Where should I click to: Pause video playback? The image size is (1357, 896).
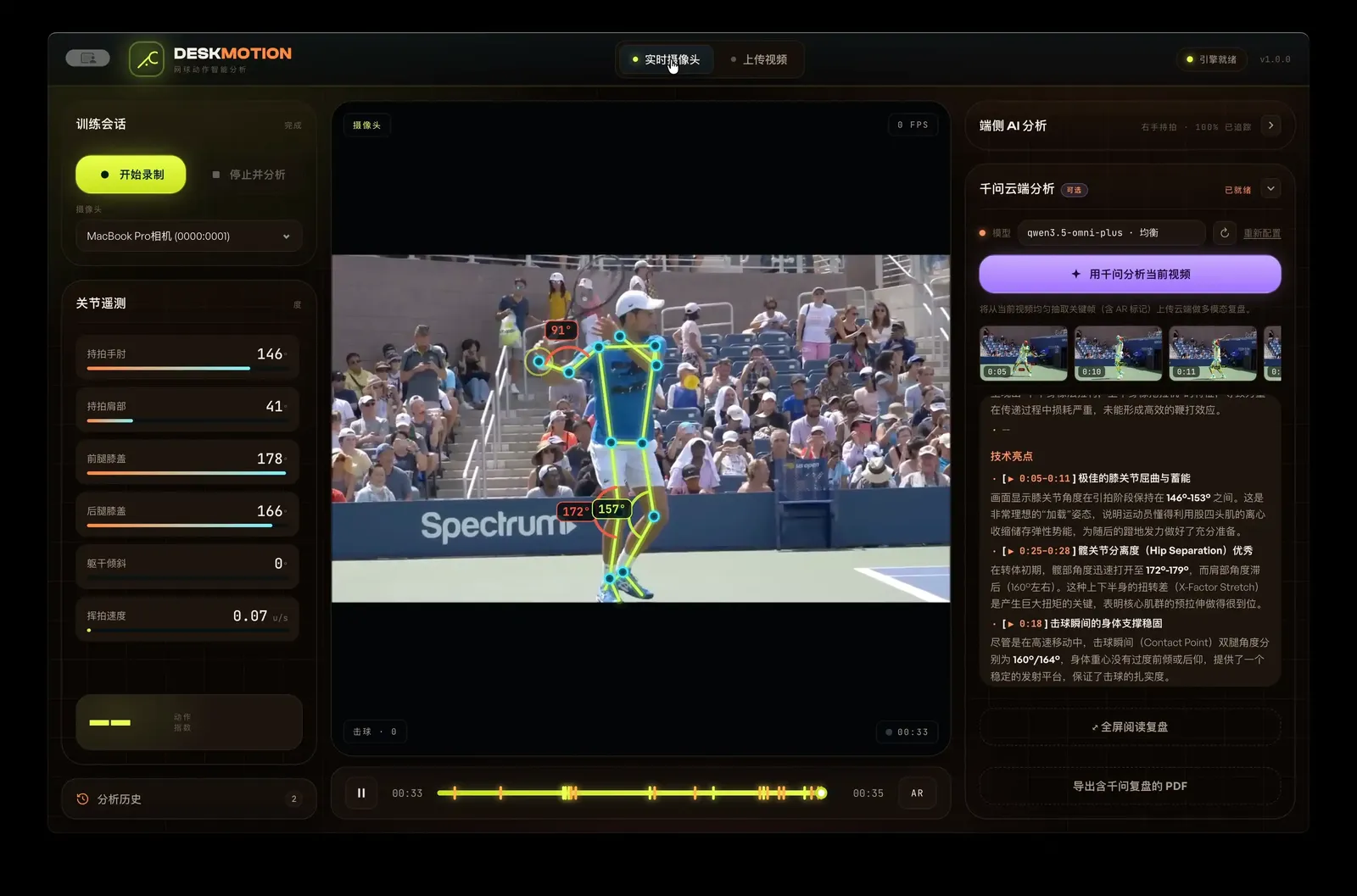(x=361, y=793)
